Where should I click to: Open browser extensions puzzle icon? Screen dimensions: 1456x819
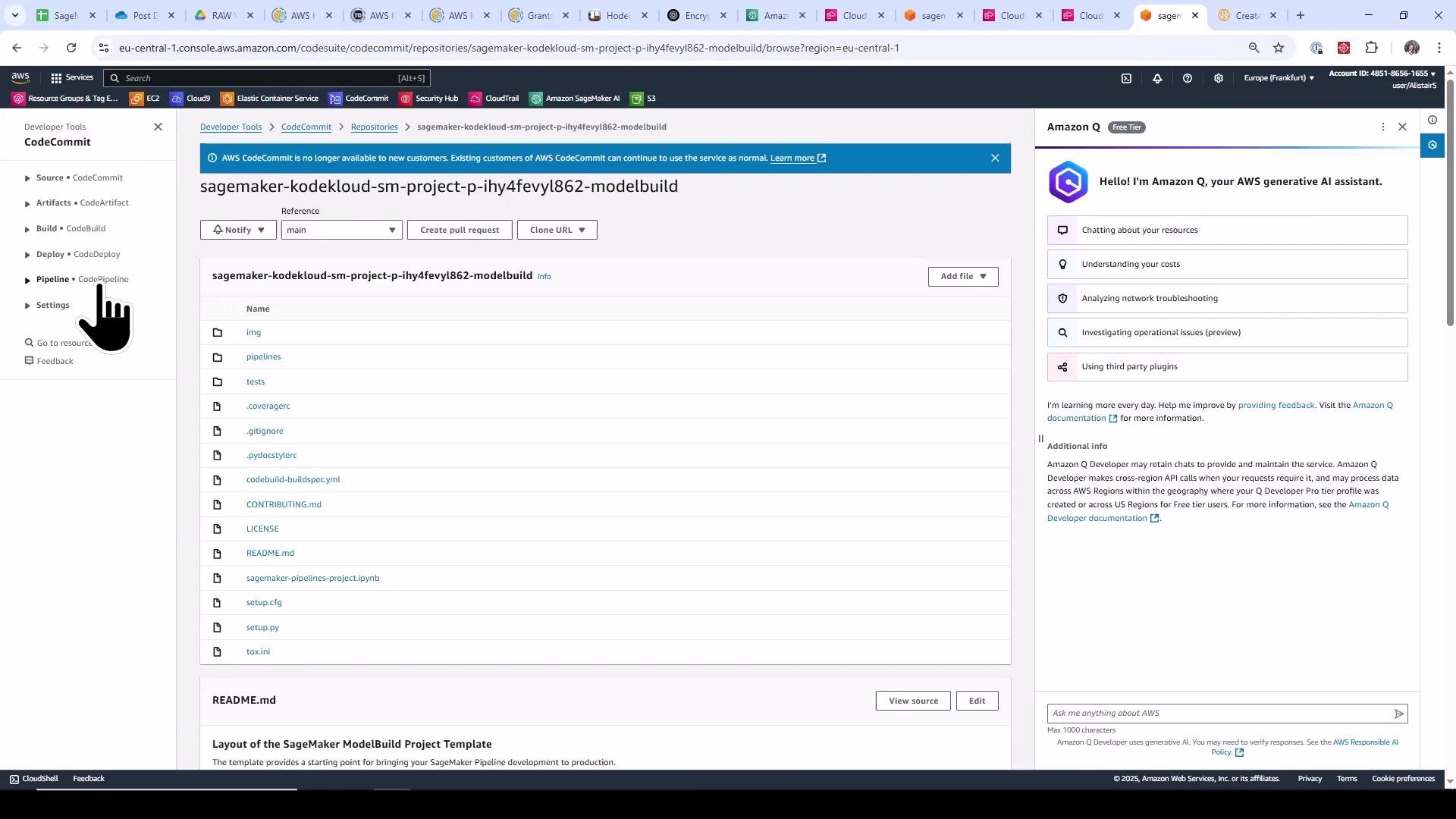tap(1371, 48)
